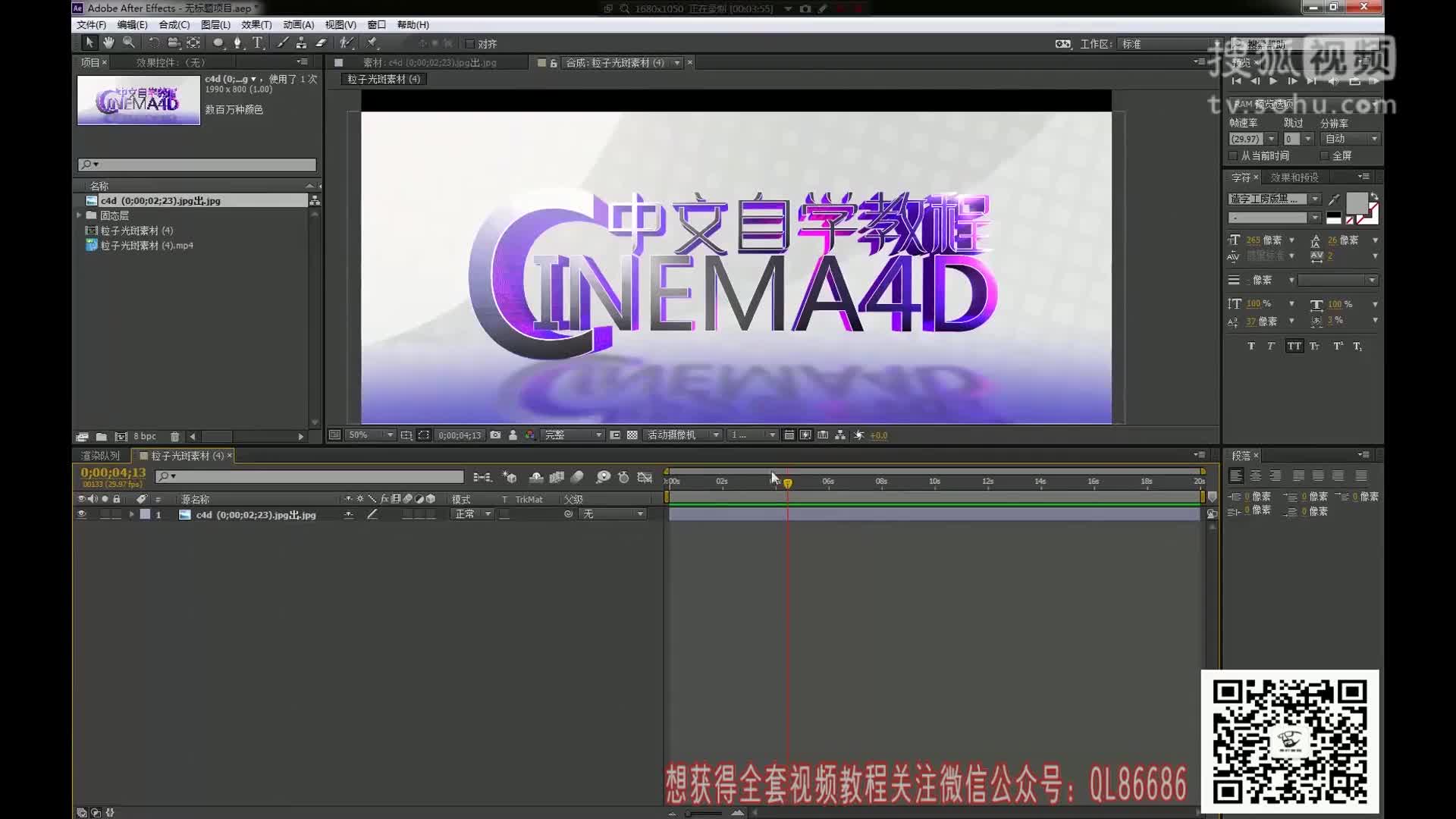Toggle transparency grid in viewer
Image resolution: width=1456 pixels, height=819 pixels.
pyautogui.click(x=632, y=435)
